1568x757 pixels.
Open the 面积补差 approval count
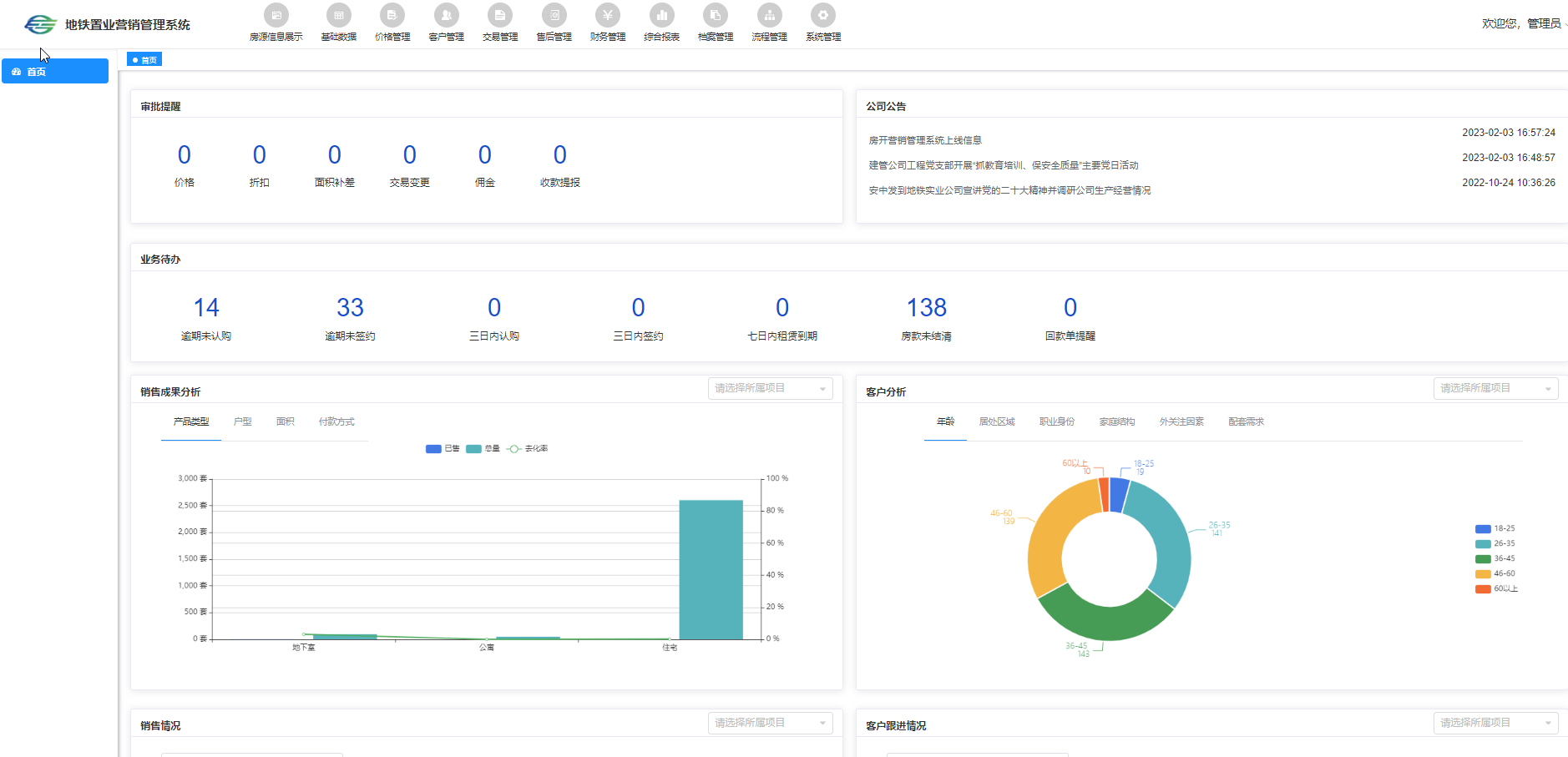point(335,155)
